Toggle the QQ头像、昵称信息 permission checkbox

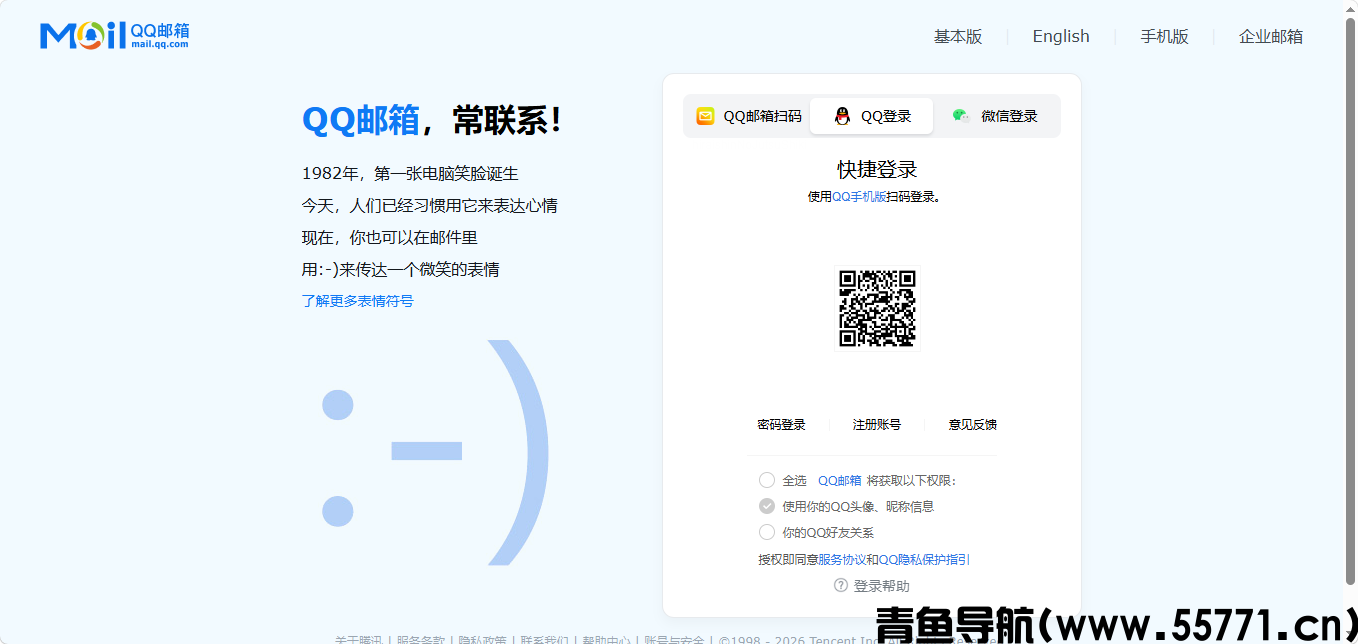pyautogui.click(x=767, y=506)
